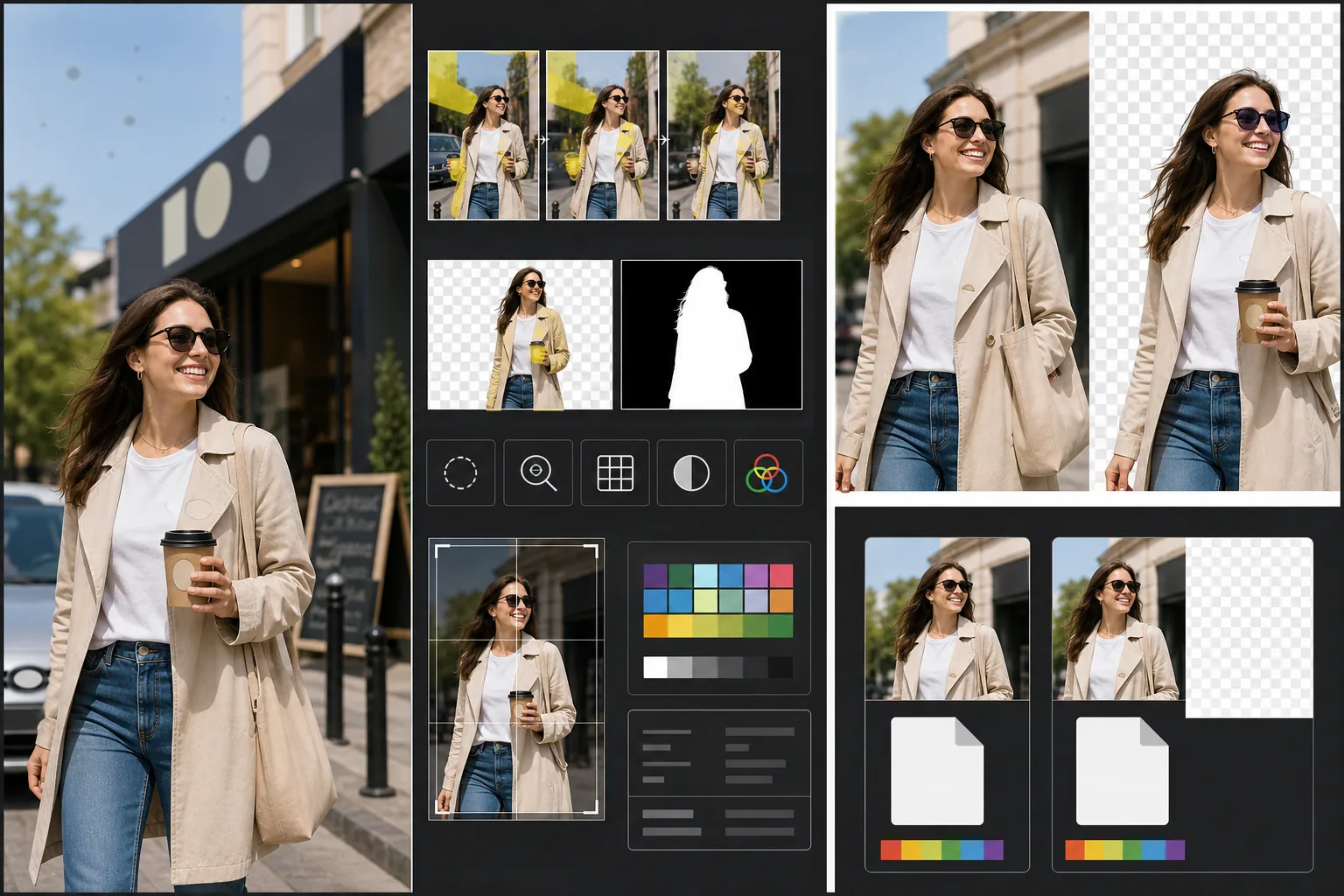The height and width of the screenshot is (896, 1344).
Task: Pick the dark purple swatch in the palette
Action: (x=655, y=576)
